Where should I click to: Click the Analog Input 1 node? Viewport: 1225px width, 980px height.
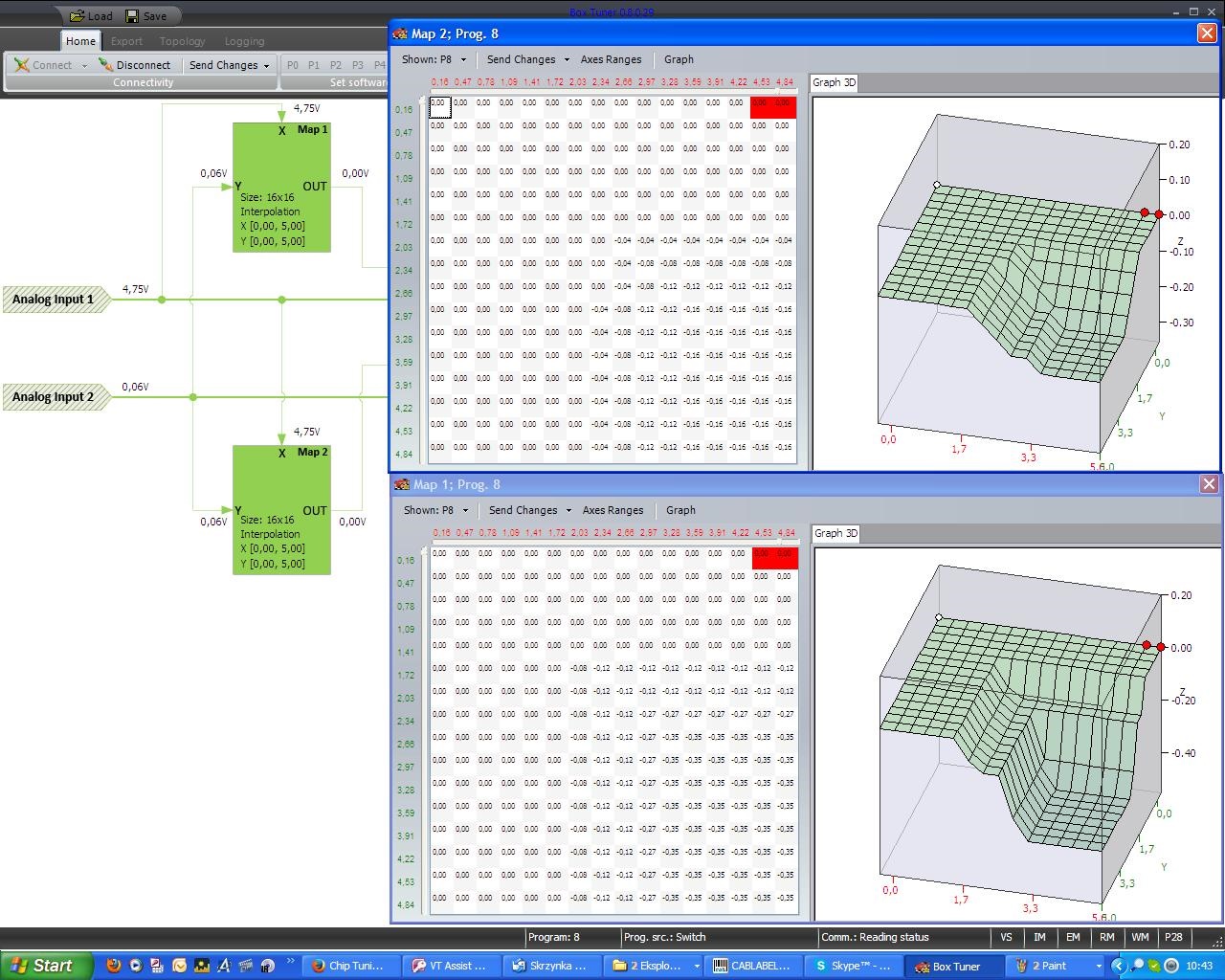click(x=54, y=300)
